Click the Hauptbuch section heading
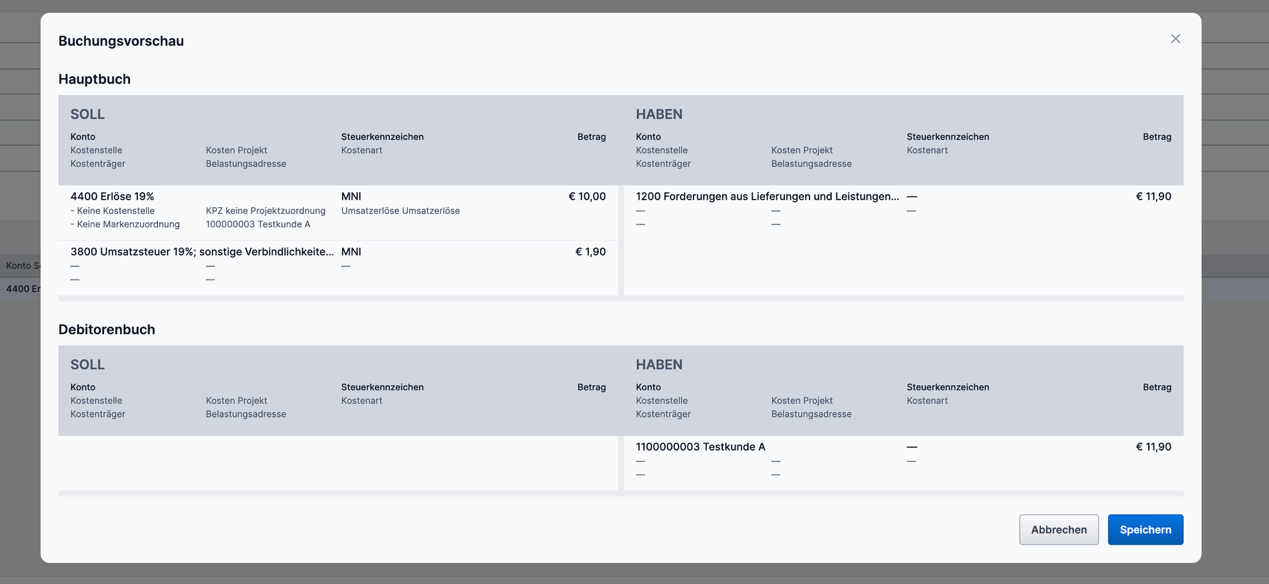Screen dimensions: 1269x584 (x=94, y=79)
